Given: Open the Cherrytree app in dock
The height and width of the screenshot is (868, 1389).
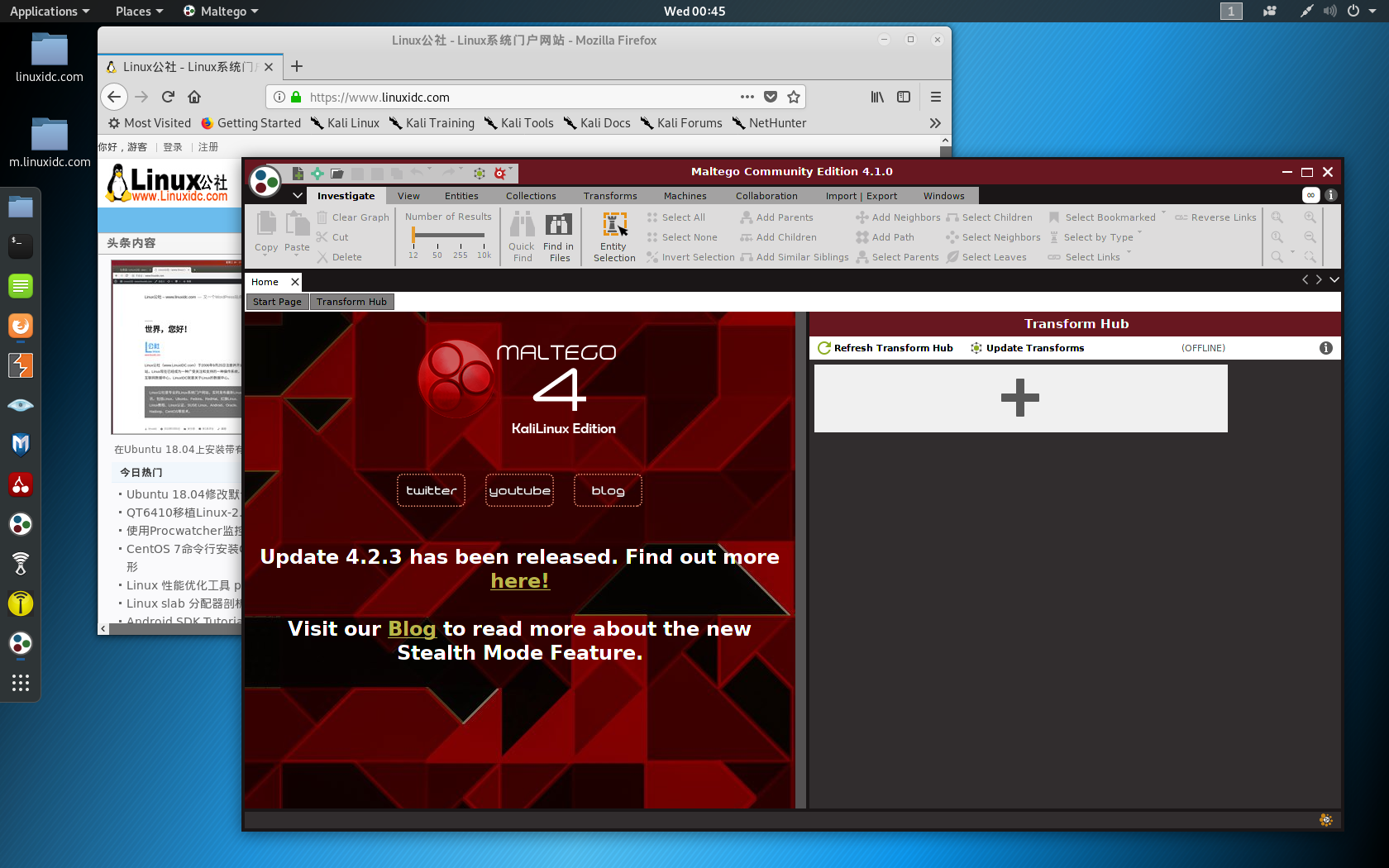Looking at the screenshot, I should (x=21, y=484).
